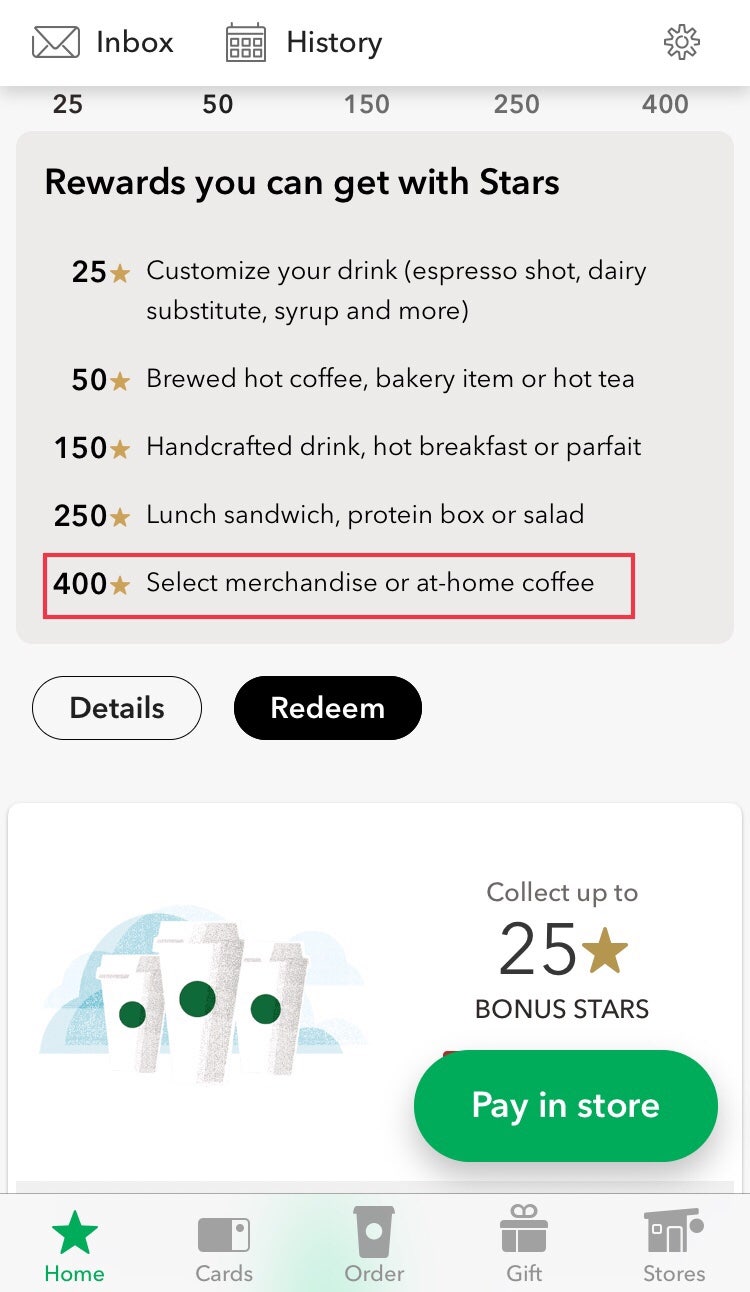Open the Stores building icon
This screenshot has height=1292, width=750.
point(673,1232)
